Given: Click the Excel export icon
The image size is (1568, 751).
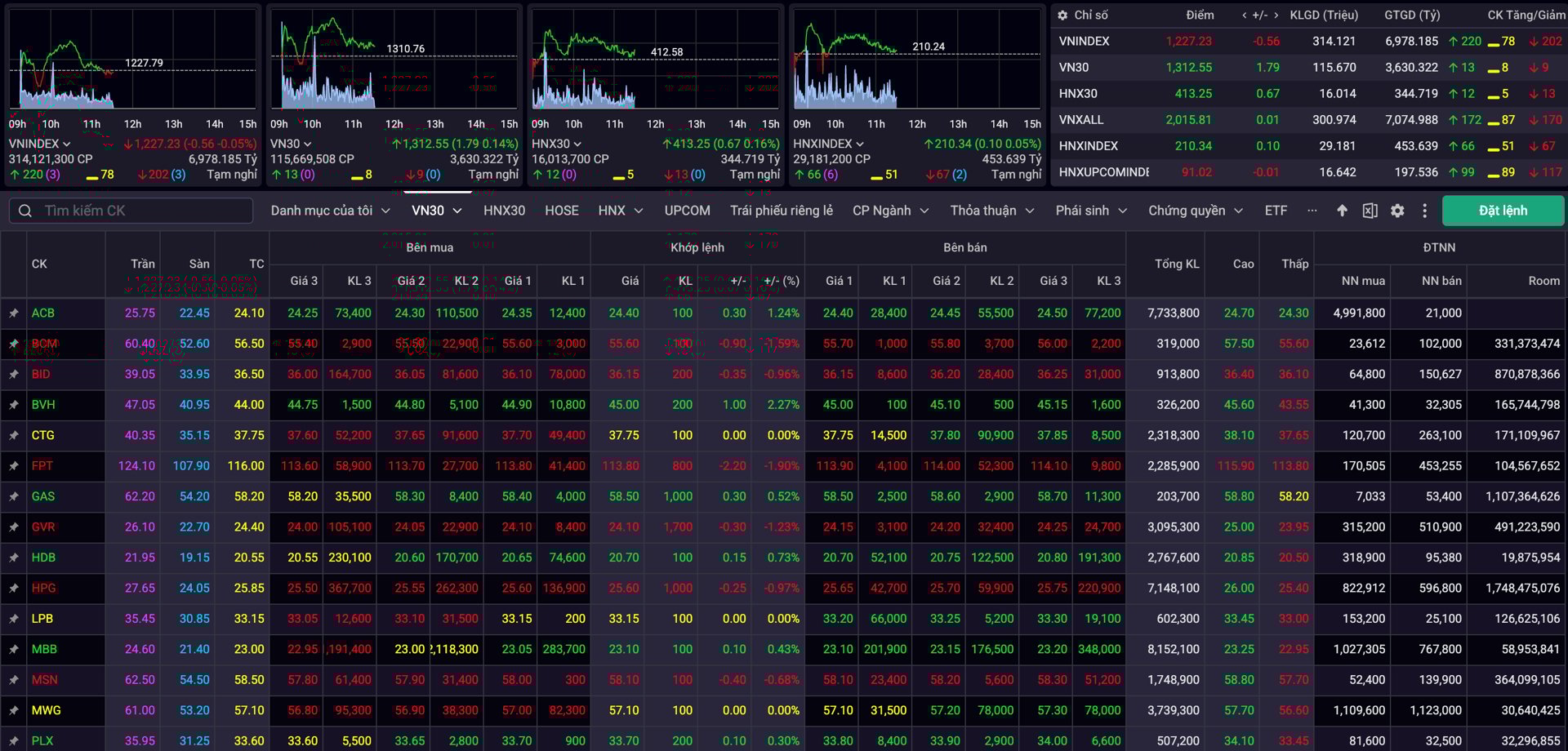Looking at the screenshot, I should 1370,211.
